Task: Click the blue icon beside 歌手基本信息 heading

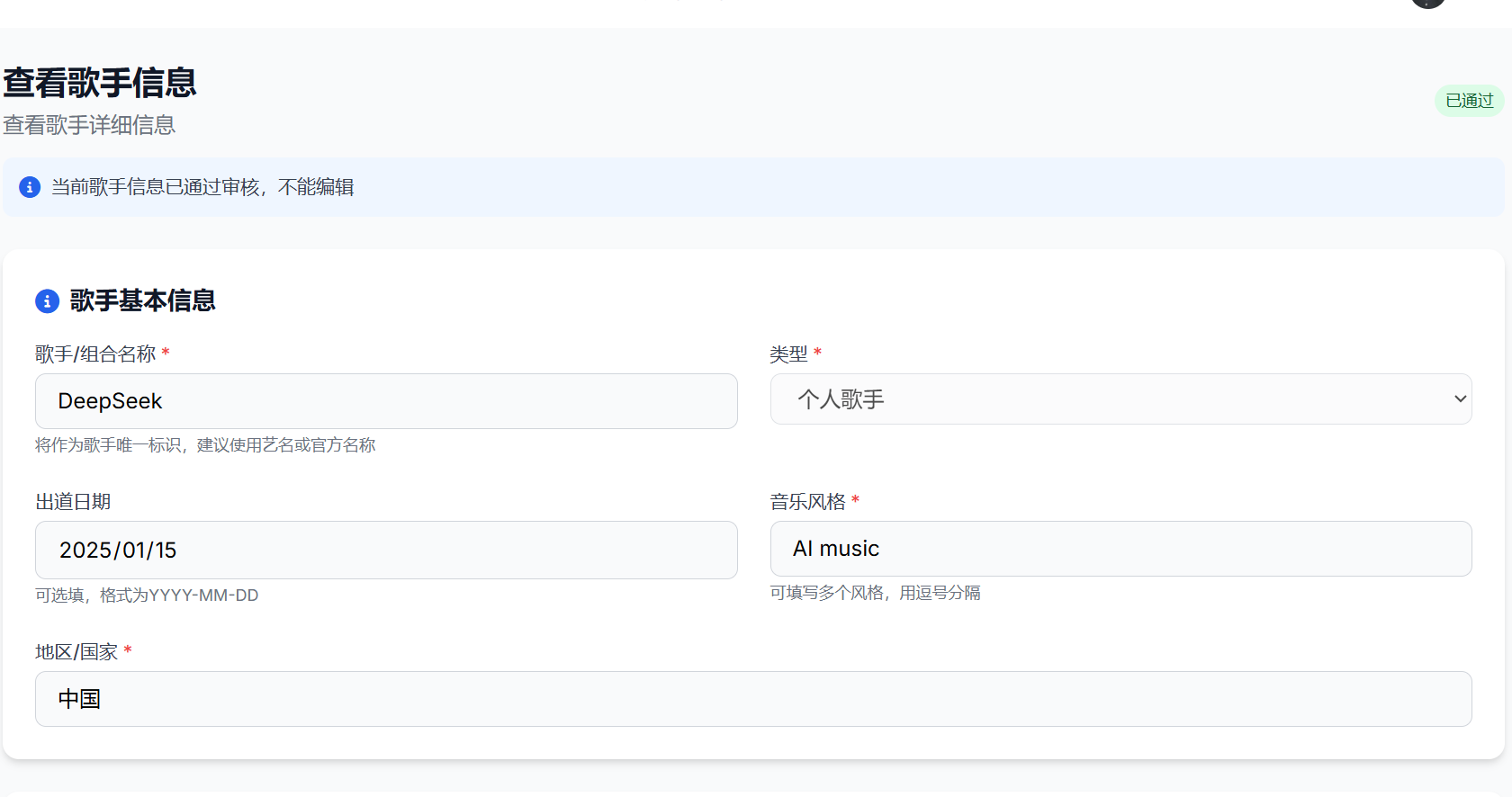Action: coord(47,301)
